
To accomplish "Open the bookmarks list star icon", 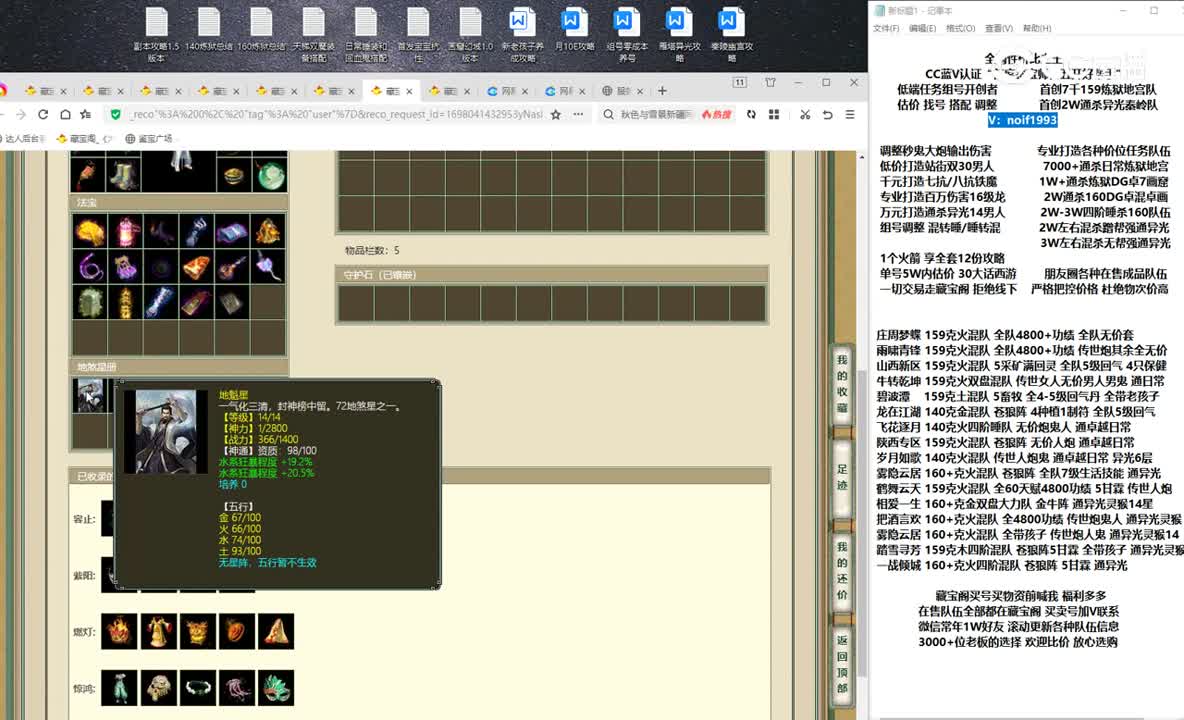I will coord(86,114).
